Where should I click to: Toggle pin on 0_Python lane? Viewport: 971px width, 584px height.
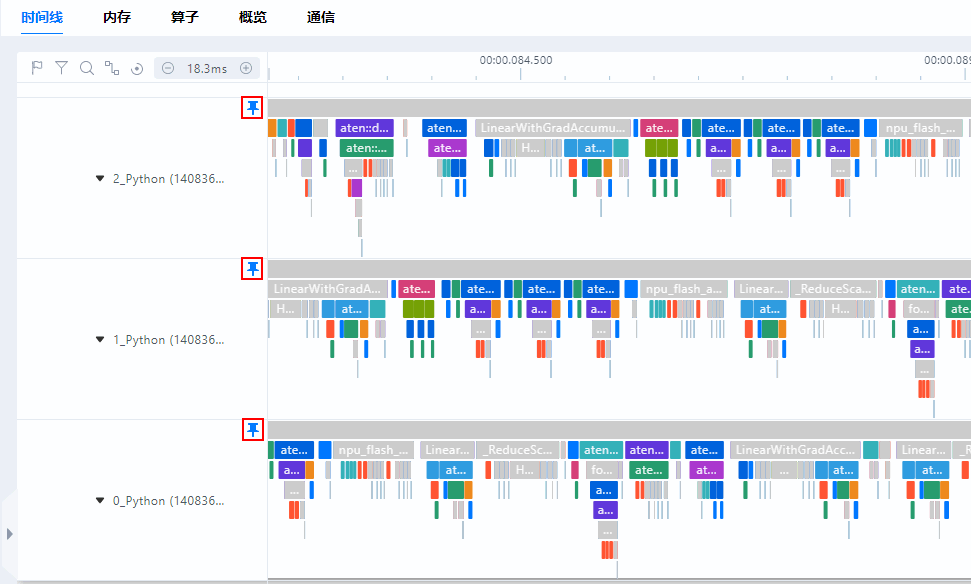[252, 430]
